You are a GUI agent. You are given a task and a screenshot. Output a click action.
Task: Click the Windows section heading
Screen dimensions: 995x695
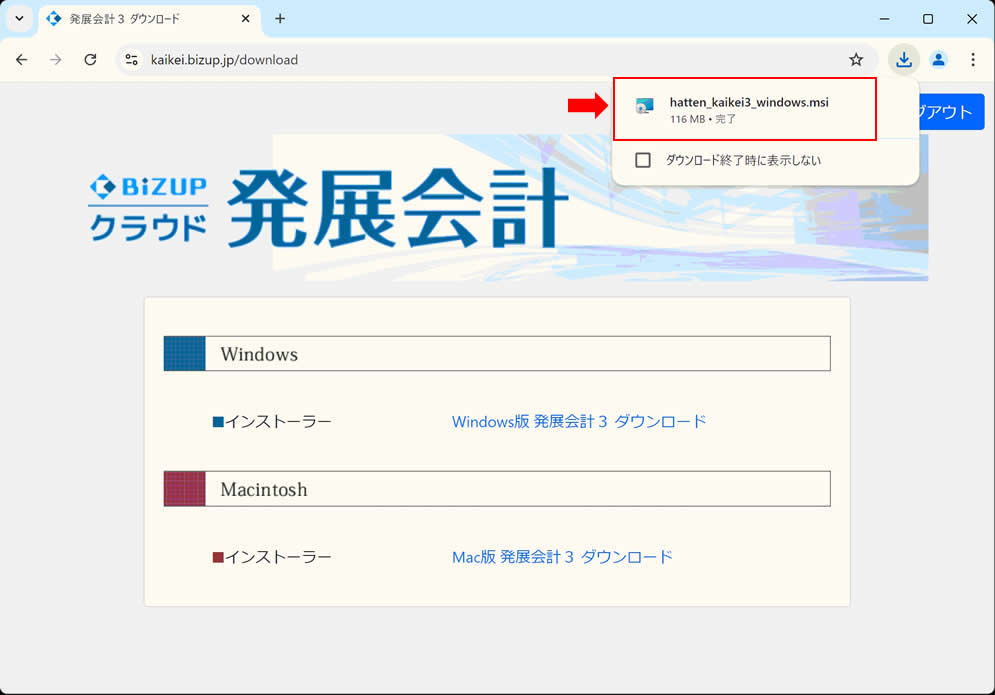(x=497, y=354)
